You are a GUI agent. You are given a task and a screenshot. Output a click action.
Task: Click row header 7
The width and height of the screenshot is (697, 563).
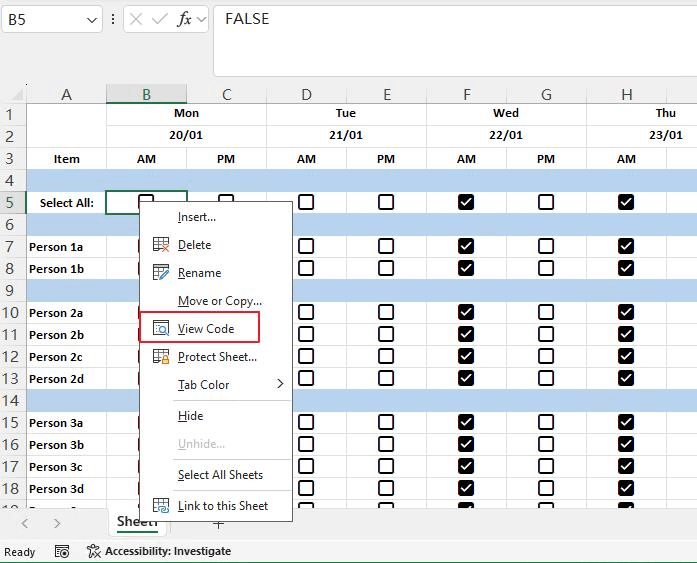[13, 247]
